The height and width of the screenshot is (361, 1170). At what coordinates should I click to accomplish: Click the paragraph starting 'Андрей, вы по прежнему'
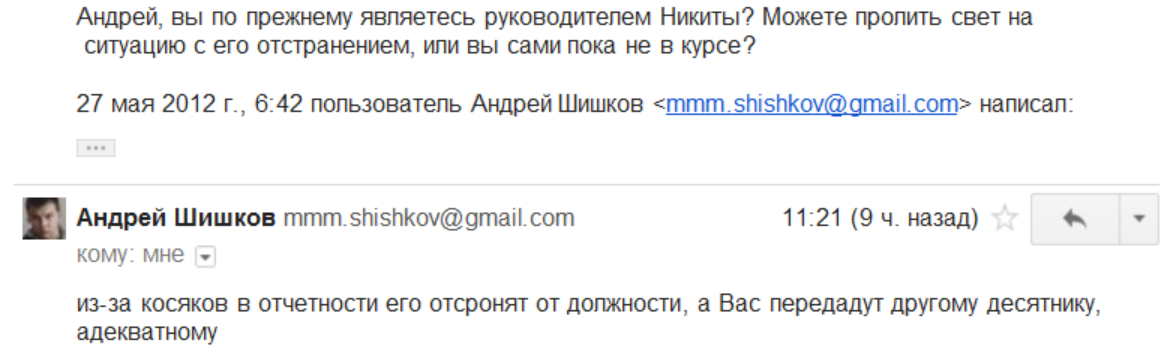(x=554, y=31)
